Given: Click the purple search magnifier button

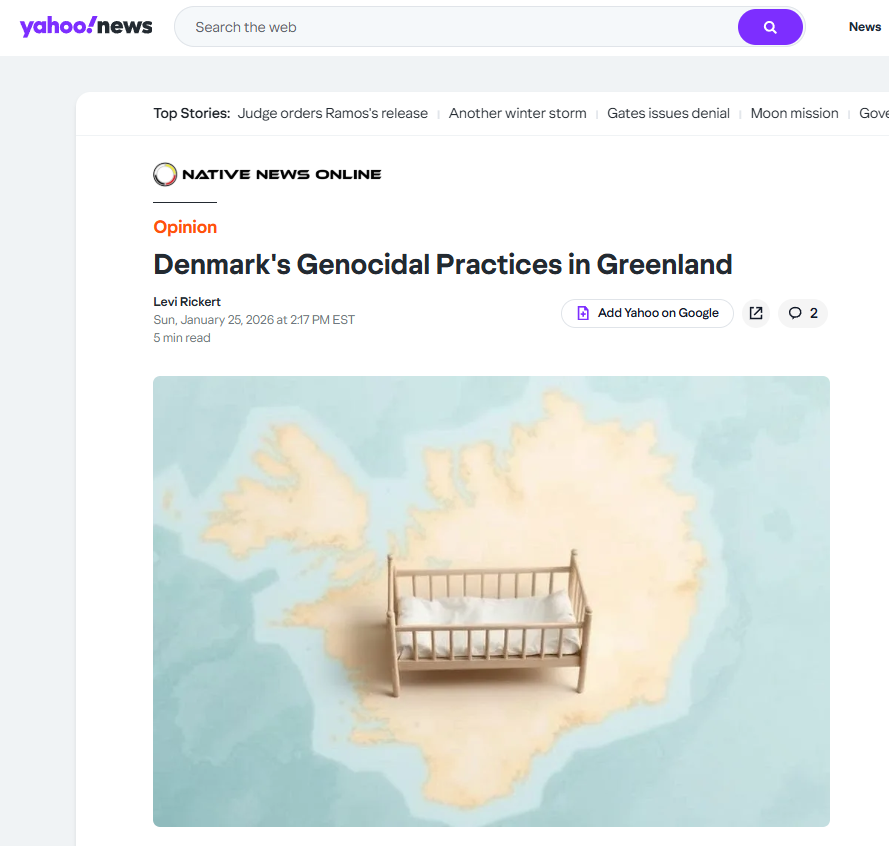Looking at the screenshot, I should [769, 27].
